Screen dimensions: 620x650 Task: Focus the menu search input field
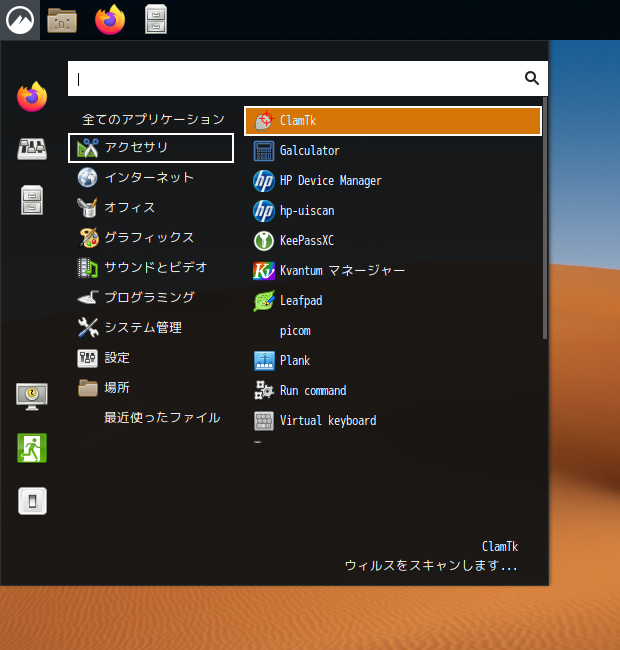pos(308,78)
